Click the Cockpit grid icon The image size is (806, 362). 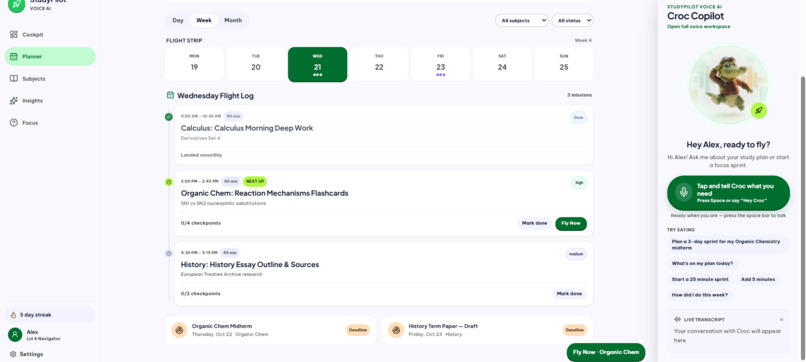pyautogui.click(x=14, y=34)
